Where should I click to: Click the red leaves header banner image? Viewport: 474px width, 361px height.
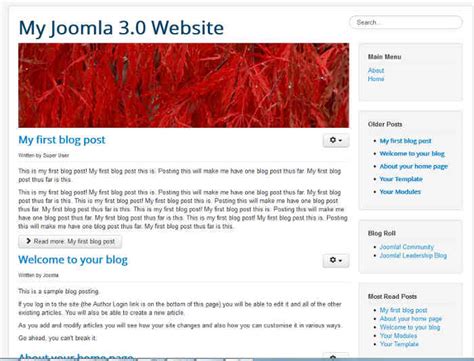[184, 85]
